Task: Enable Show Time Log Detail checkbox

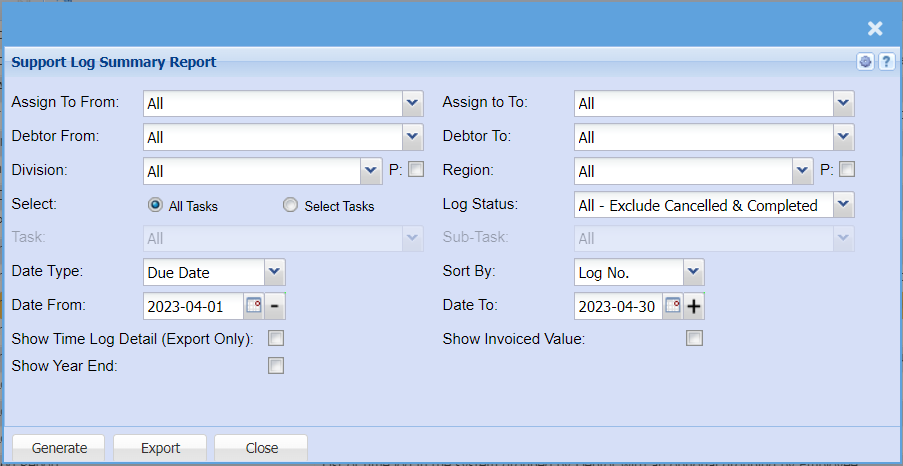Action: pos(276,338)
